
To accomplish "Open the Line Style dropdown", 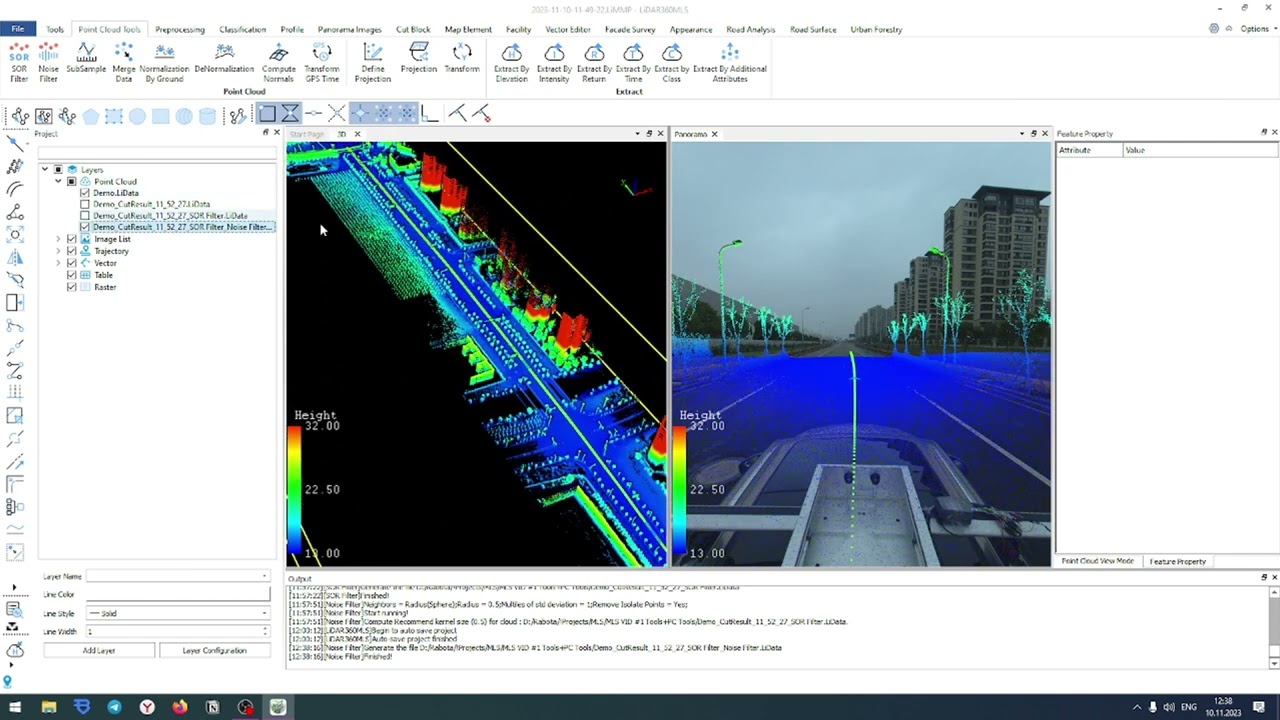I will (178, 613).
